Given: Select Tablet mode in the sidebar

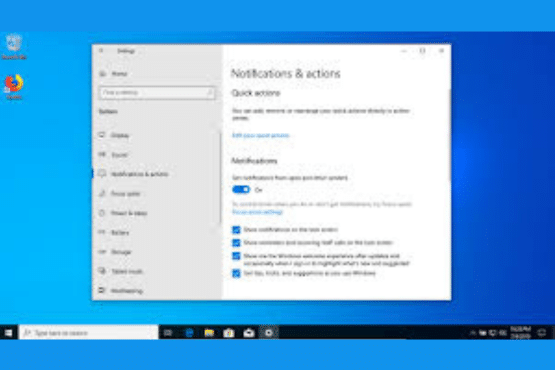Looking at the screenshot, I should click(x=127, y=272).
